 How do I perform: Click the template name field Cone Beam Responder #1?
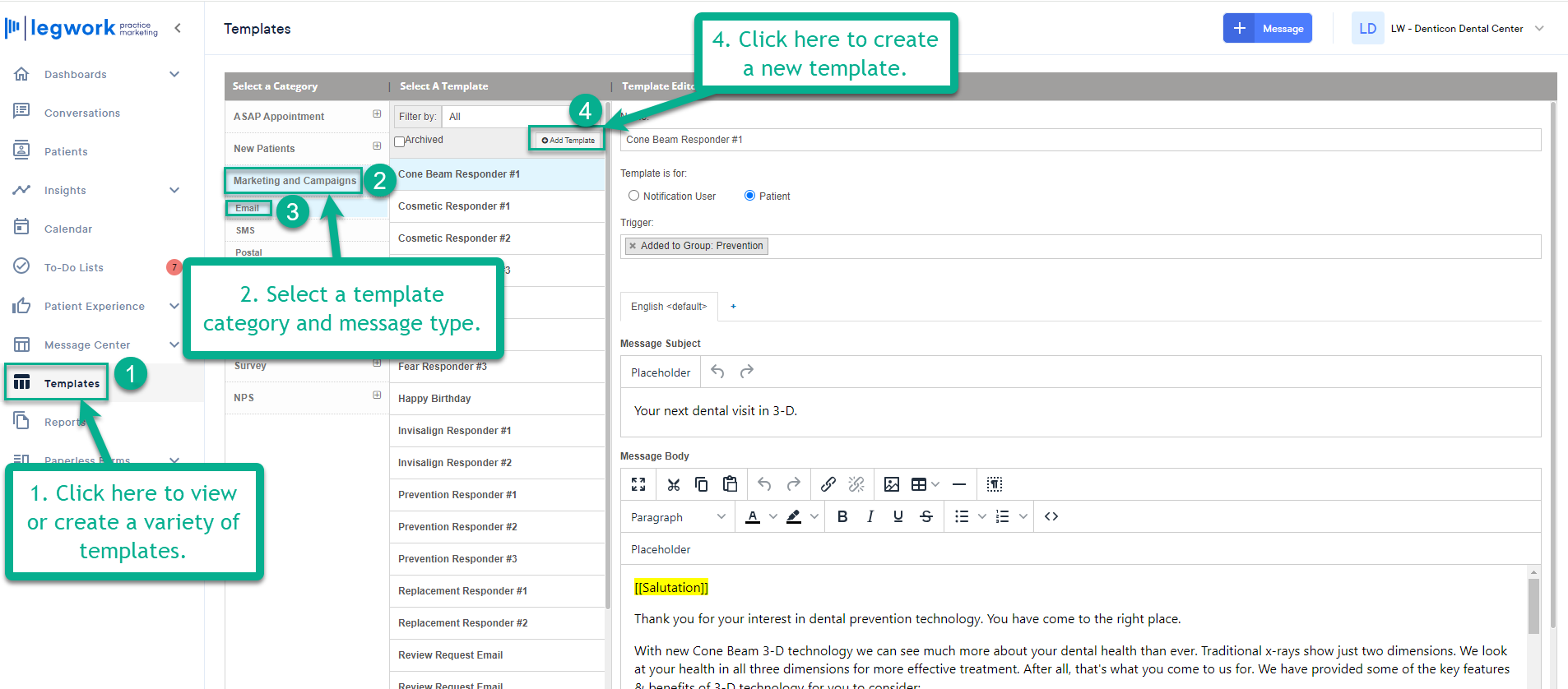coord(1080,140)
